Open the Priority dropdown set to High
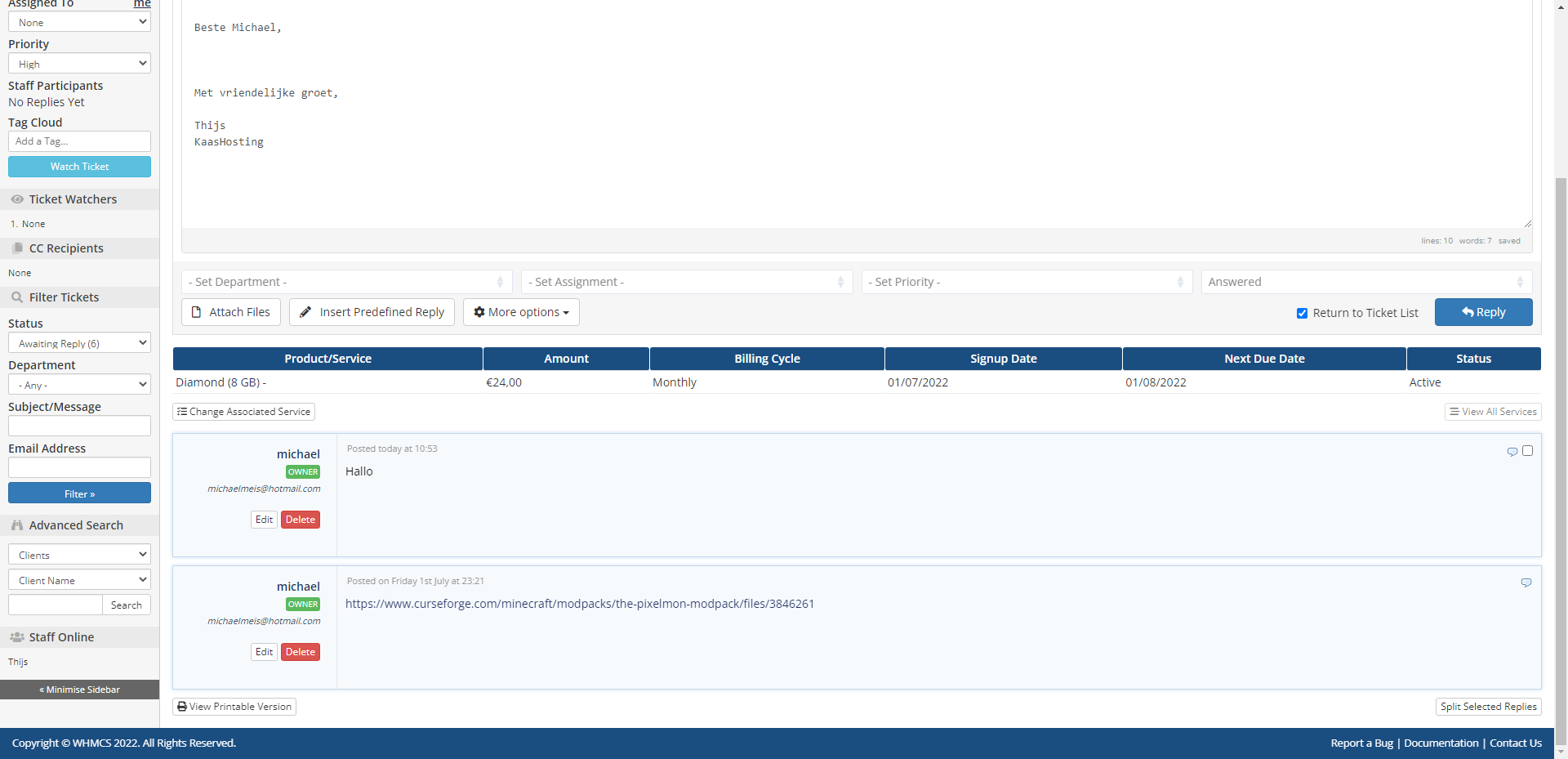The image size is (1568, 759). pos(79,64)
